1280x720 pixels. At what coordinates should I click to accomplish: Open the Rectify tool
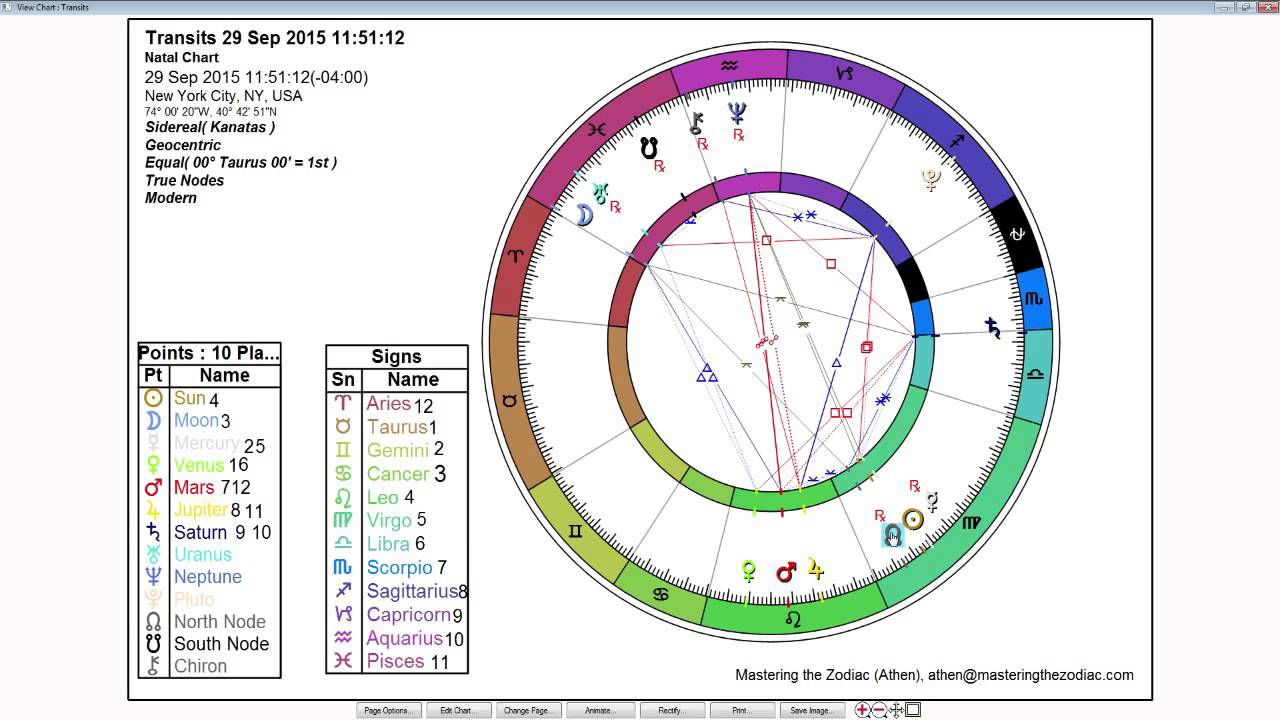click(670, 711)
